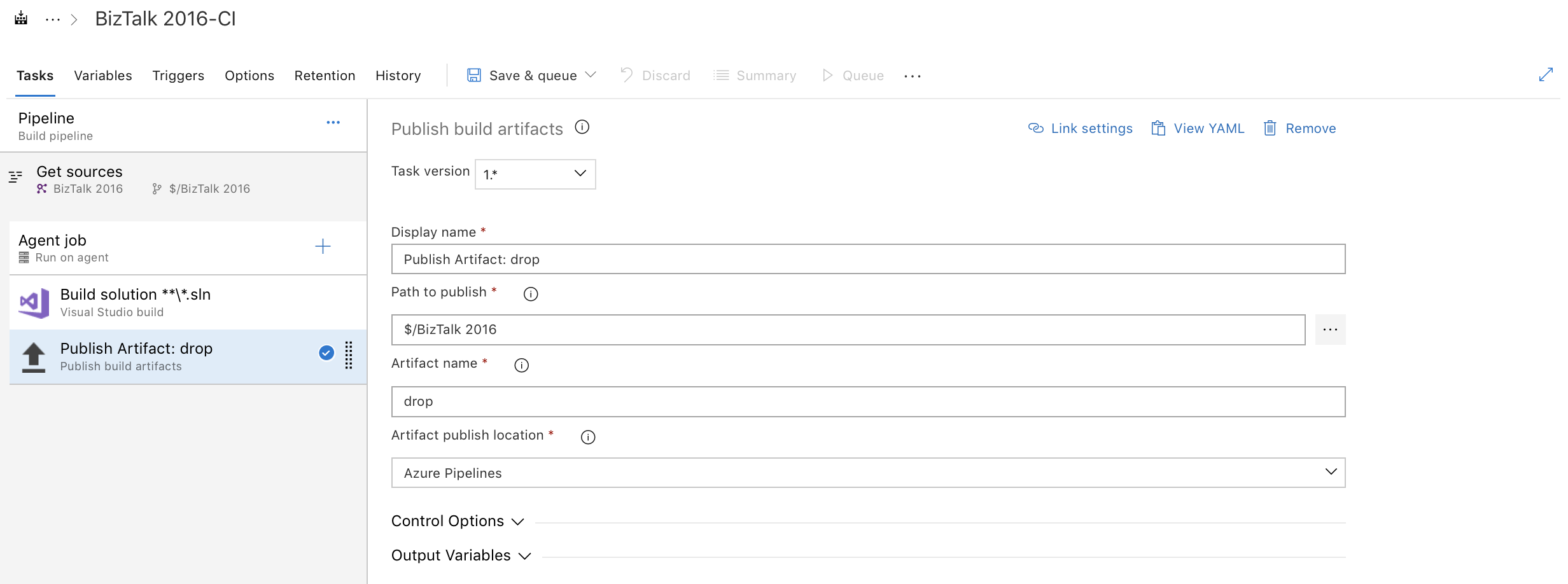
Task: Click the Queue play triangle icon
Action: pyautogui.click(x=827, y=75)
